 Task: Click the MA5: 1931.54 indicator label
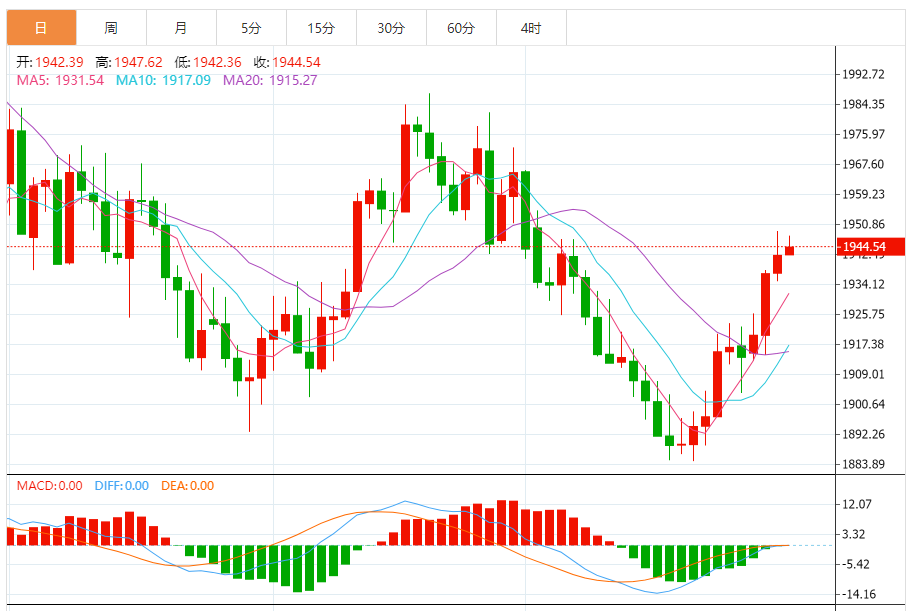click(x=60, y=80)
